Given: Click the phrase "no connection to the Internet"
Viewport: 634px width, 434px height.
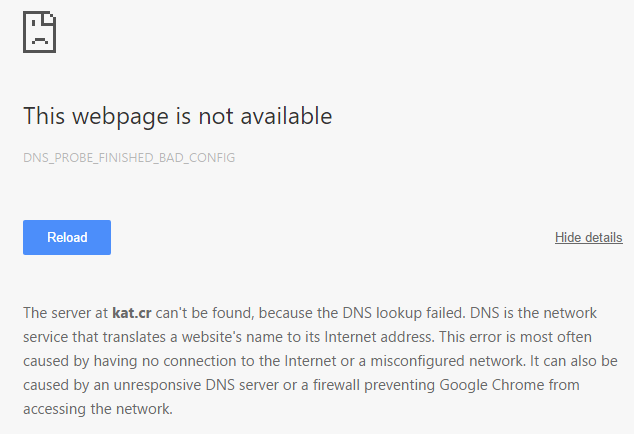Looking at the screenshot, I should 237,360.
